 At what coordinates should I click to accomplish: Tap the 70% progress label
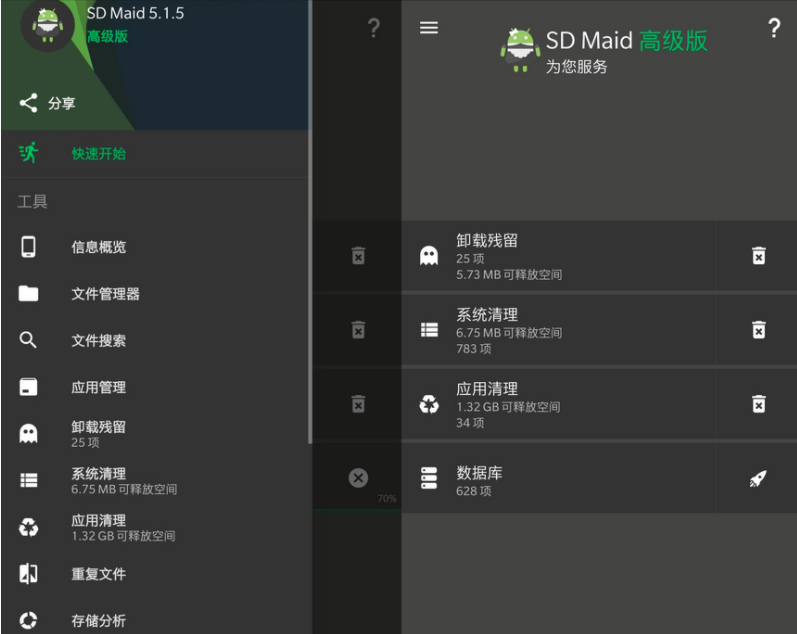click(387, 498)
